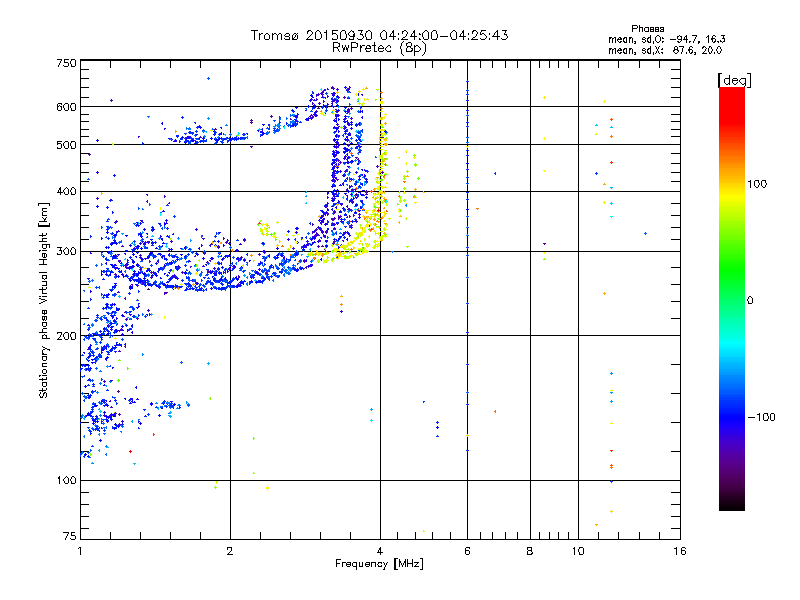Screen dimensions: 800x600
Task: Click the 'Frequency [MHz]' axis label
Action: click(x=379, y=564)
